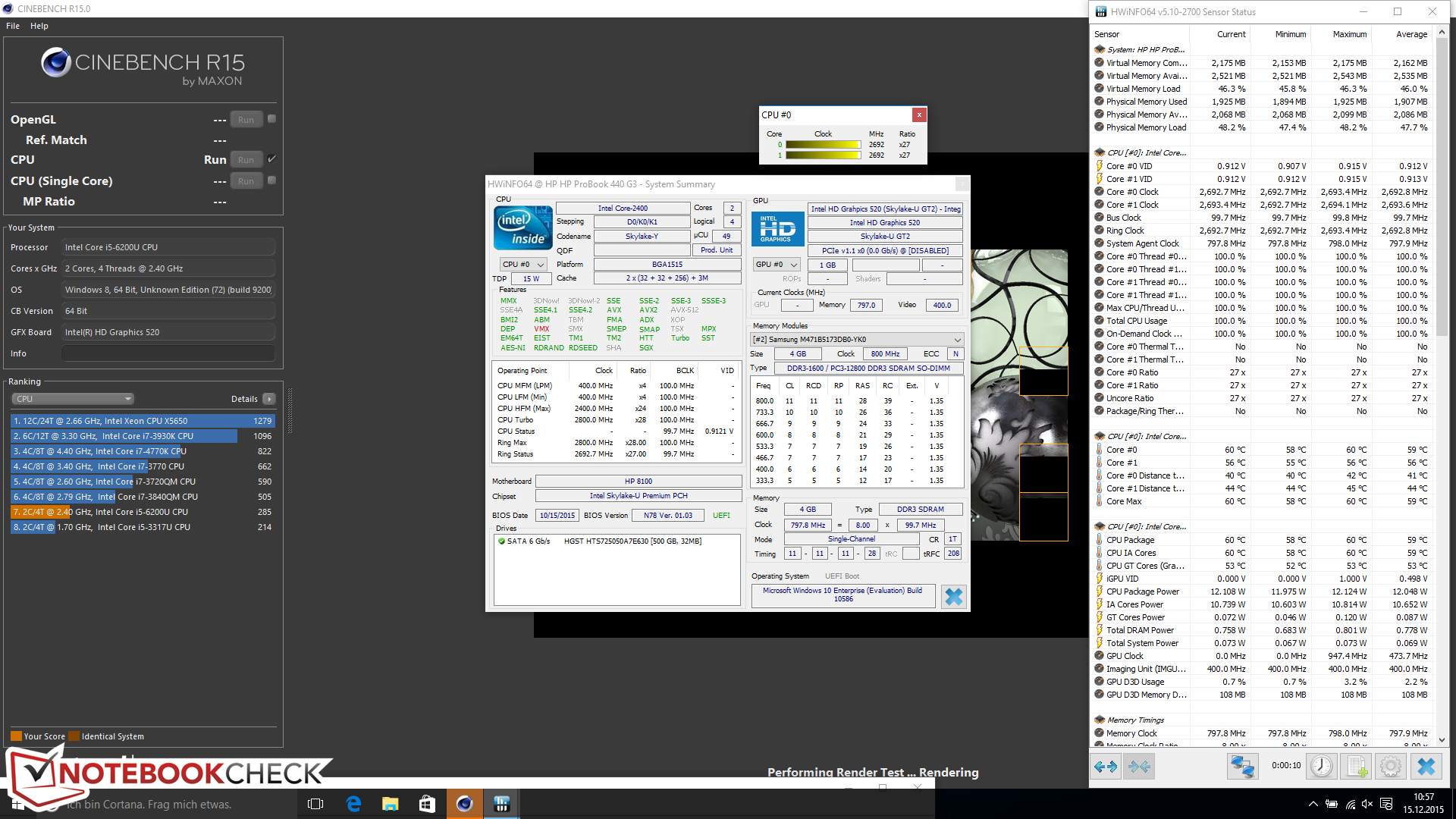Click the Ranking Details arrow button
Viewport: 1456px width, 819px height.
pos(269,399)
